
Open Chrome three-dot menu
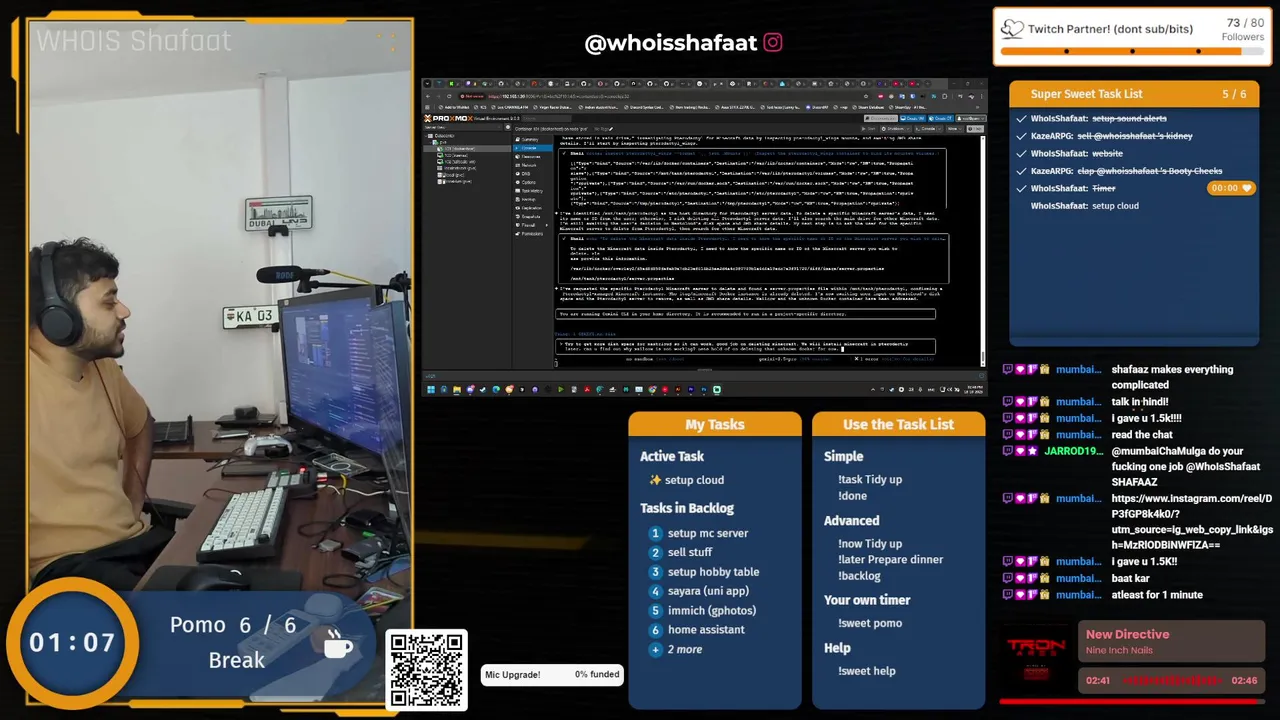click(982, 96)
